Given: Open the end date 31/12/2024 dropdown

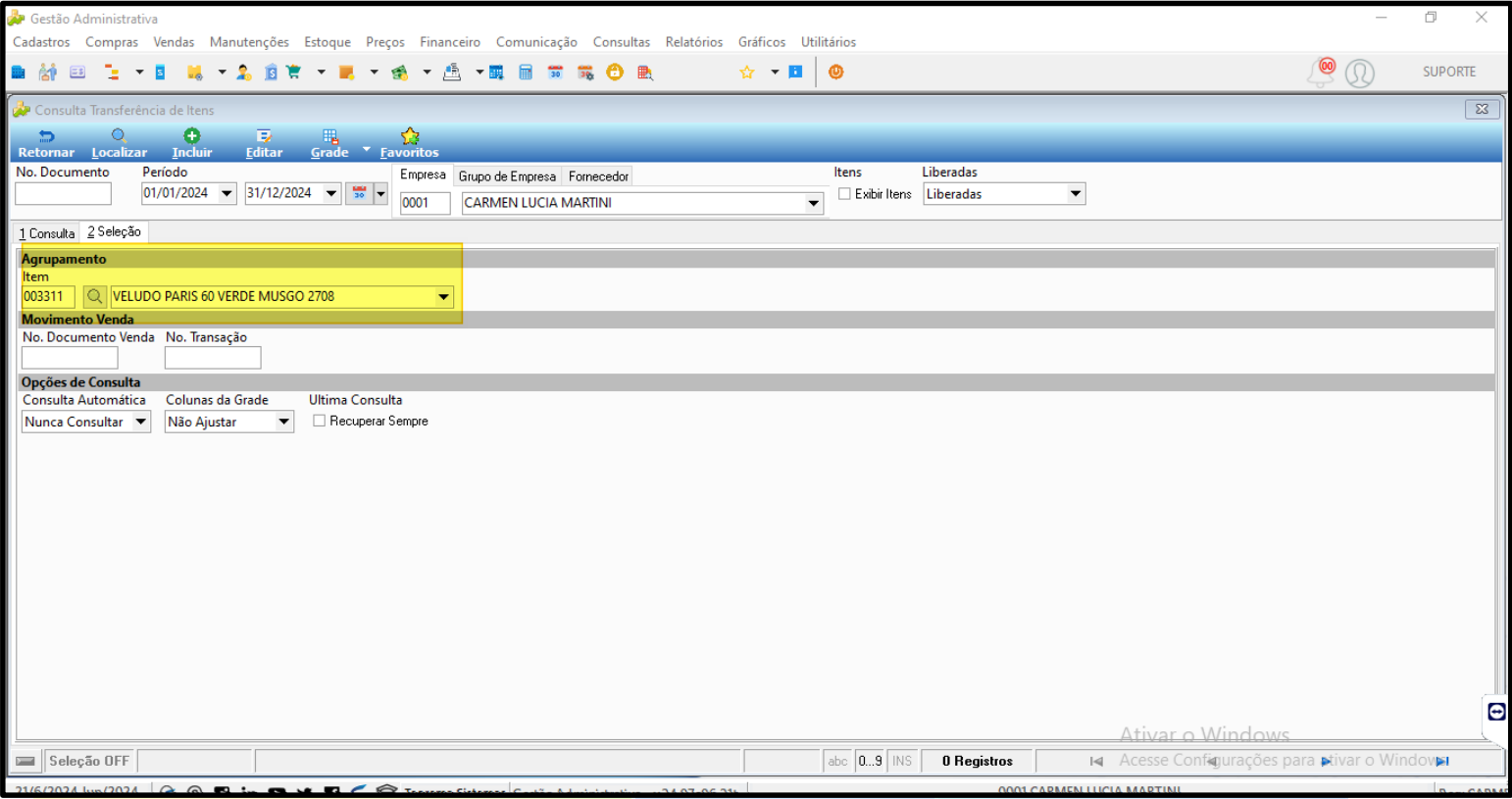Looking at the screenshot, I should pos(331,193).
